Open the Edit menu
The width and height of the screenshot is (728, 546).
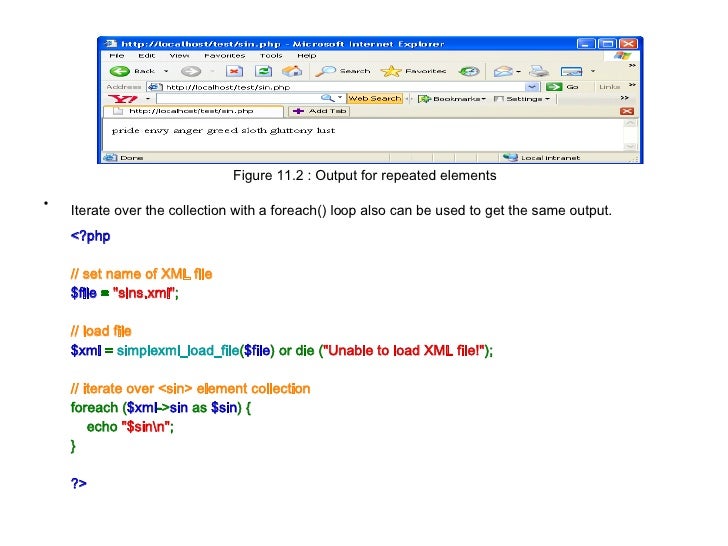pyautogui.click(x=147, y=55)
